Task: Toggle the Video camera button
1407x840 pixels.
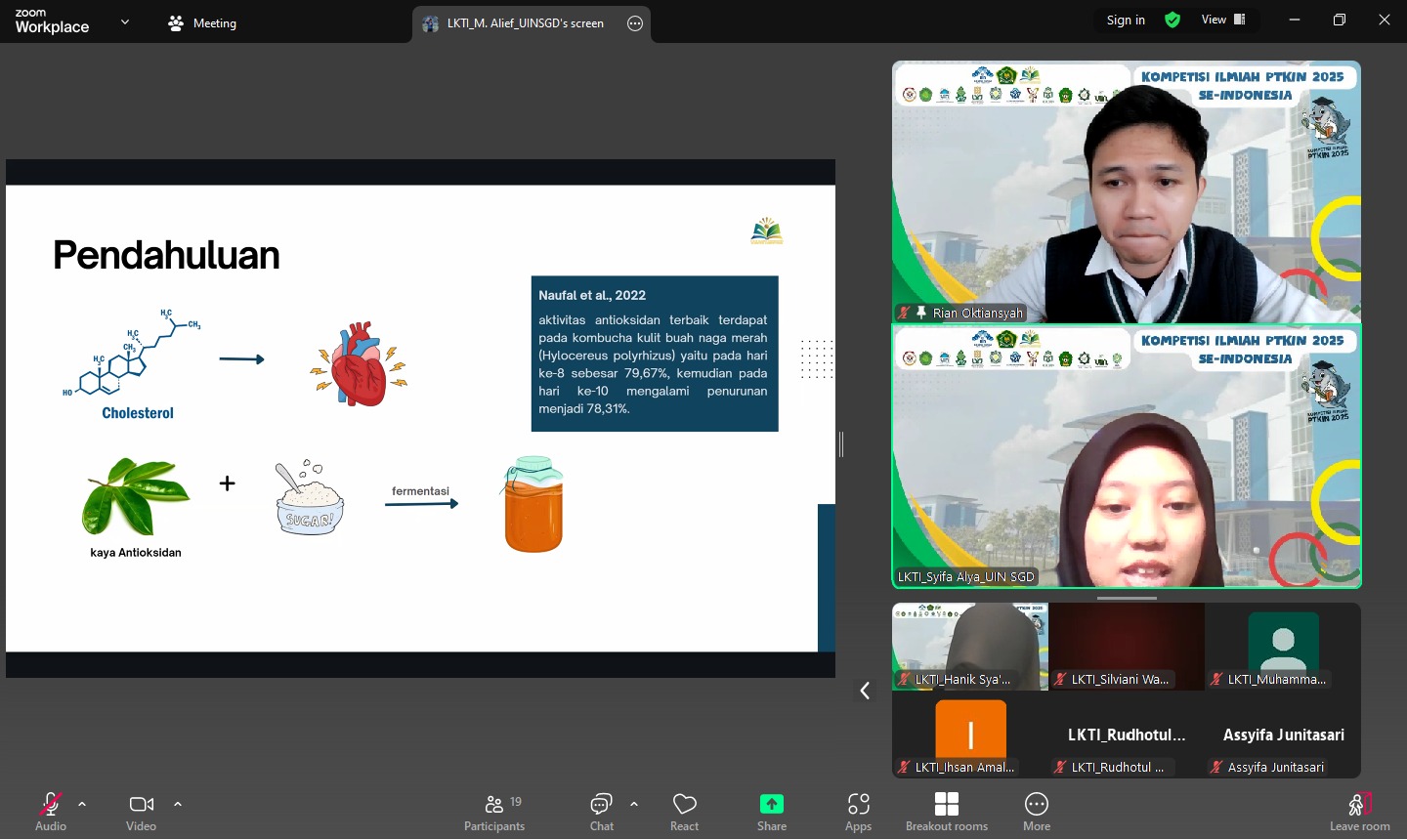Action: point(142,809)
